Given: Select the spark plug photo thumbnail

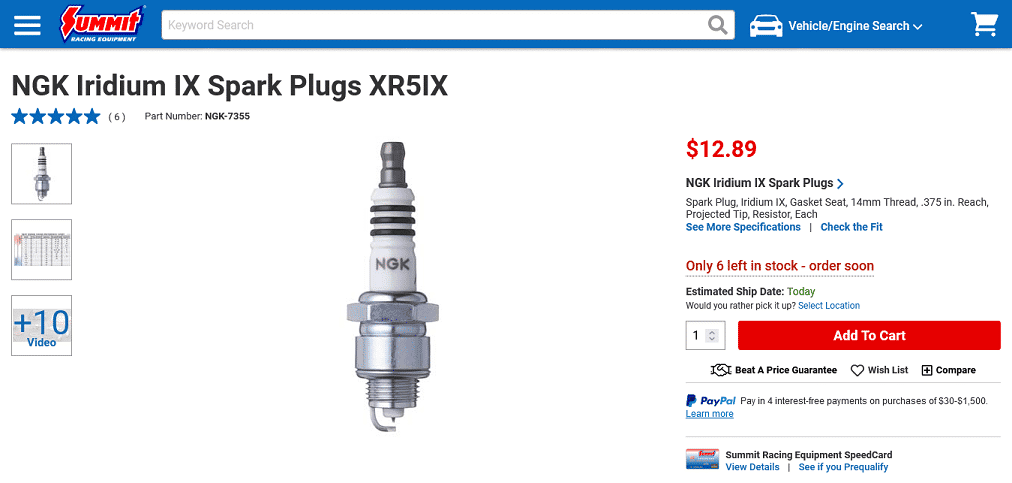Looking at the screenshot, I should 41,174.
